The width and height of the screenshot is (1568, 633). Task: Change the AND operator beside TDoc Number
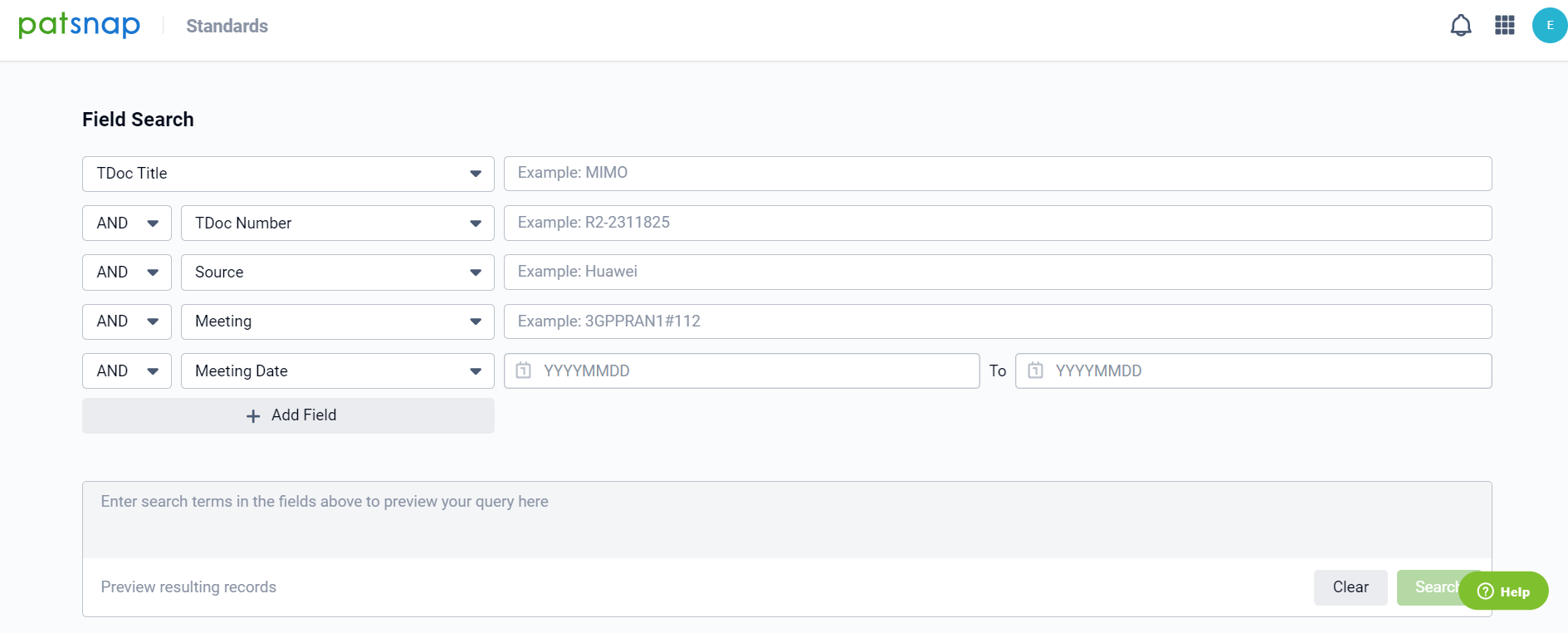[127, 223]
